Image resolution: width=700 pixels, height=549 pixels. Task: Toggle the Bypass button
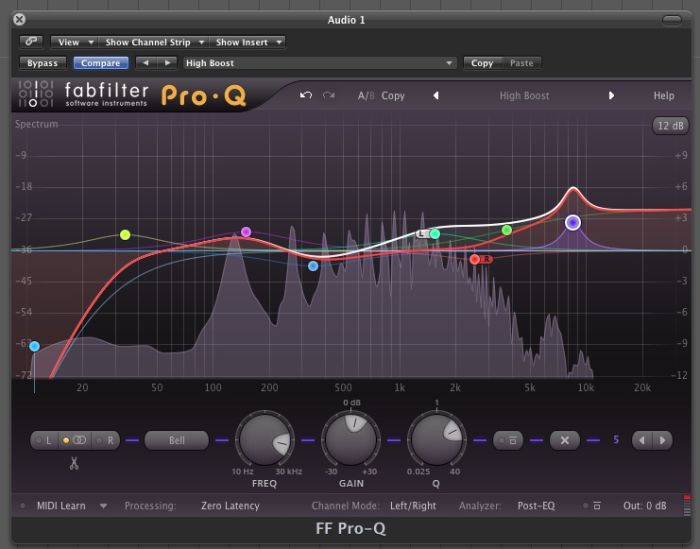click(42, 63)
